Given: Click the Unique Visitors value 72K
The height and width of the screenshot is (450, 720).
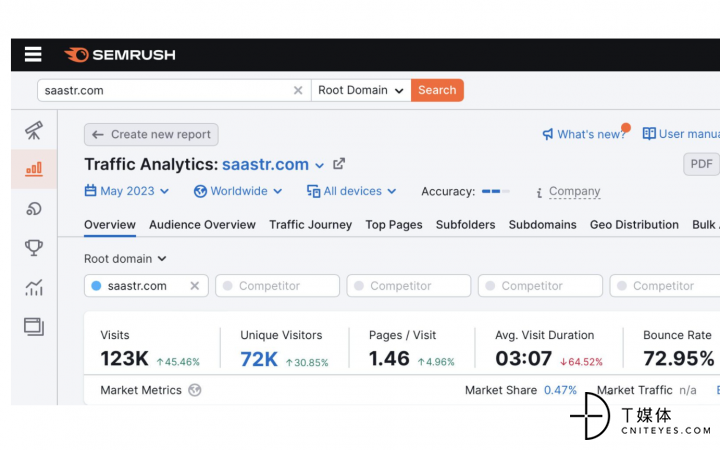Looking at the screenshot, I should click(259, 359).
